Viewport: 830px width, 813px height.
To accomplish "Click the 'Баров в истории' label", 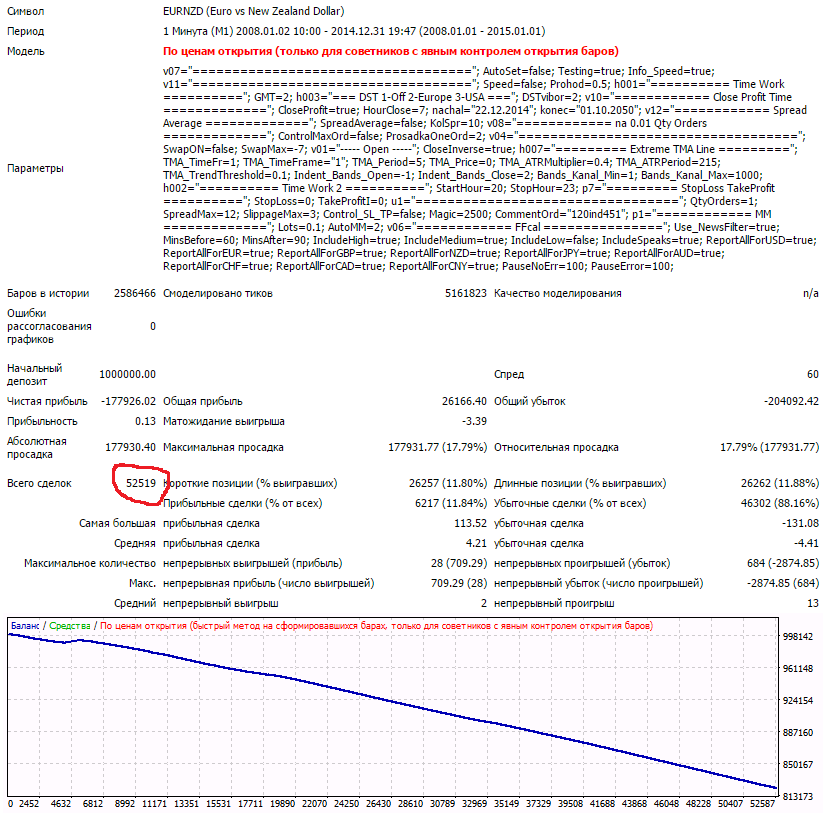I will (x=48, y=293).
